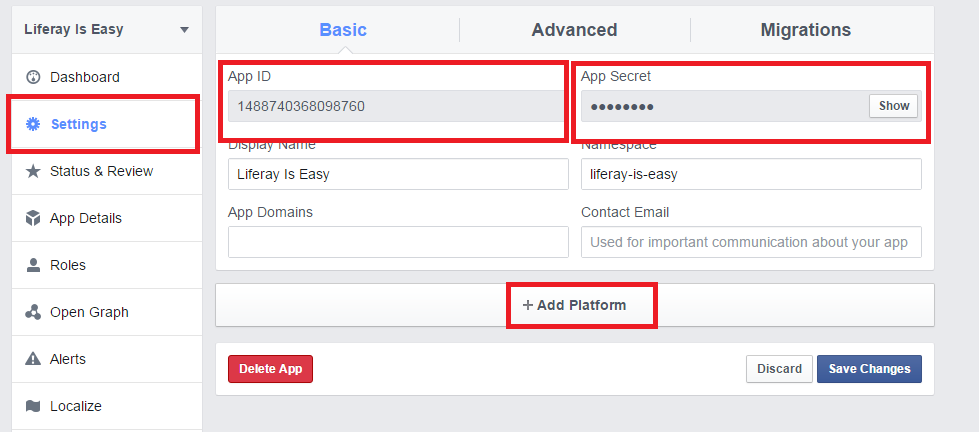Click the Status & Review star icon
The image size is (979, 432).
click(32, 171)
